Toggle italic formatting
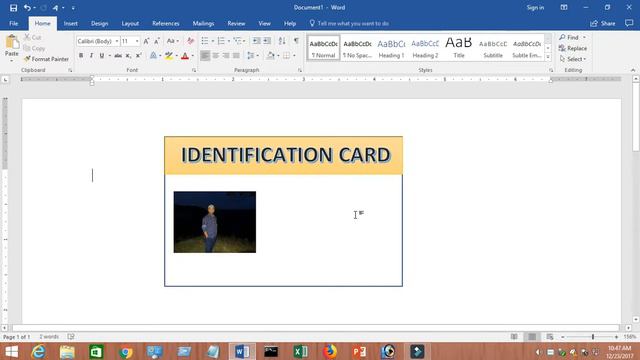640x360 pixels. click(x=91, y=56)
